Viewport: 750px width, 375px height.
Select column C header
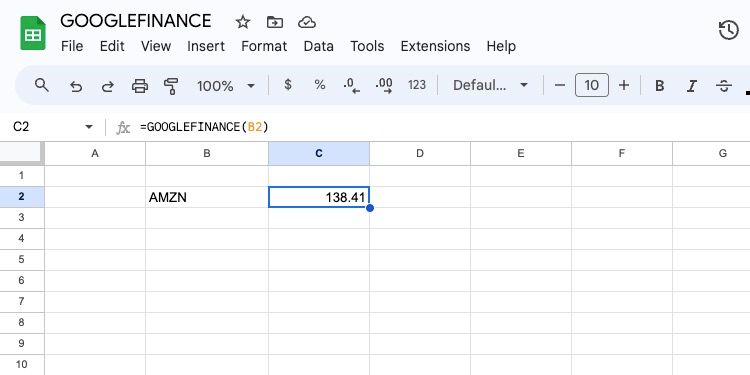point(319,154)
